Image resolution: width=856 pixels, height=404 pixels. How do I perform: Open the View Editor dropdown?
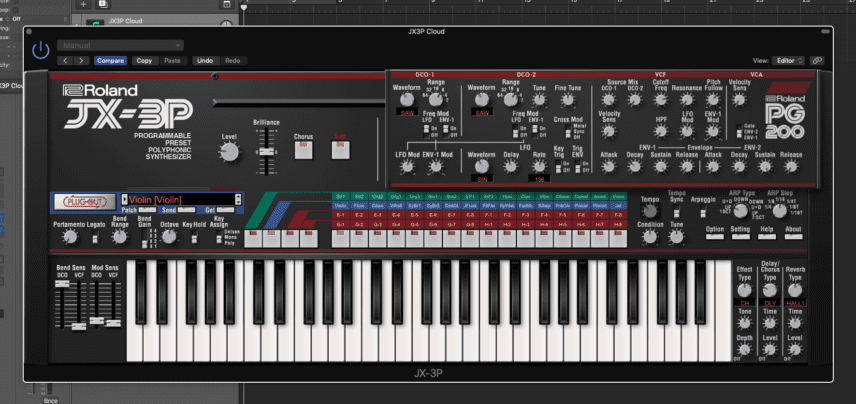point(788,61)
